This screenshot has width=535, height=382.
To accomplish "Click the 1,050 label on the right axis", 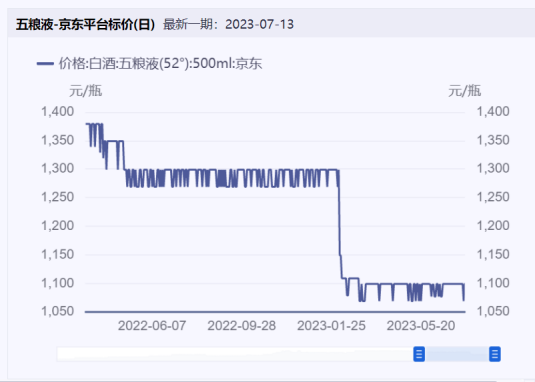I will pyautogui.click(x=493, y=311).
